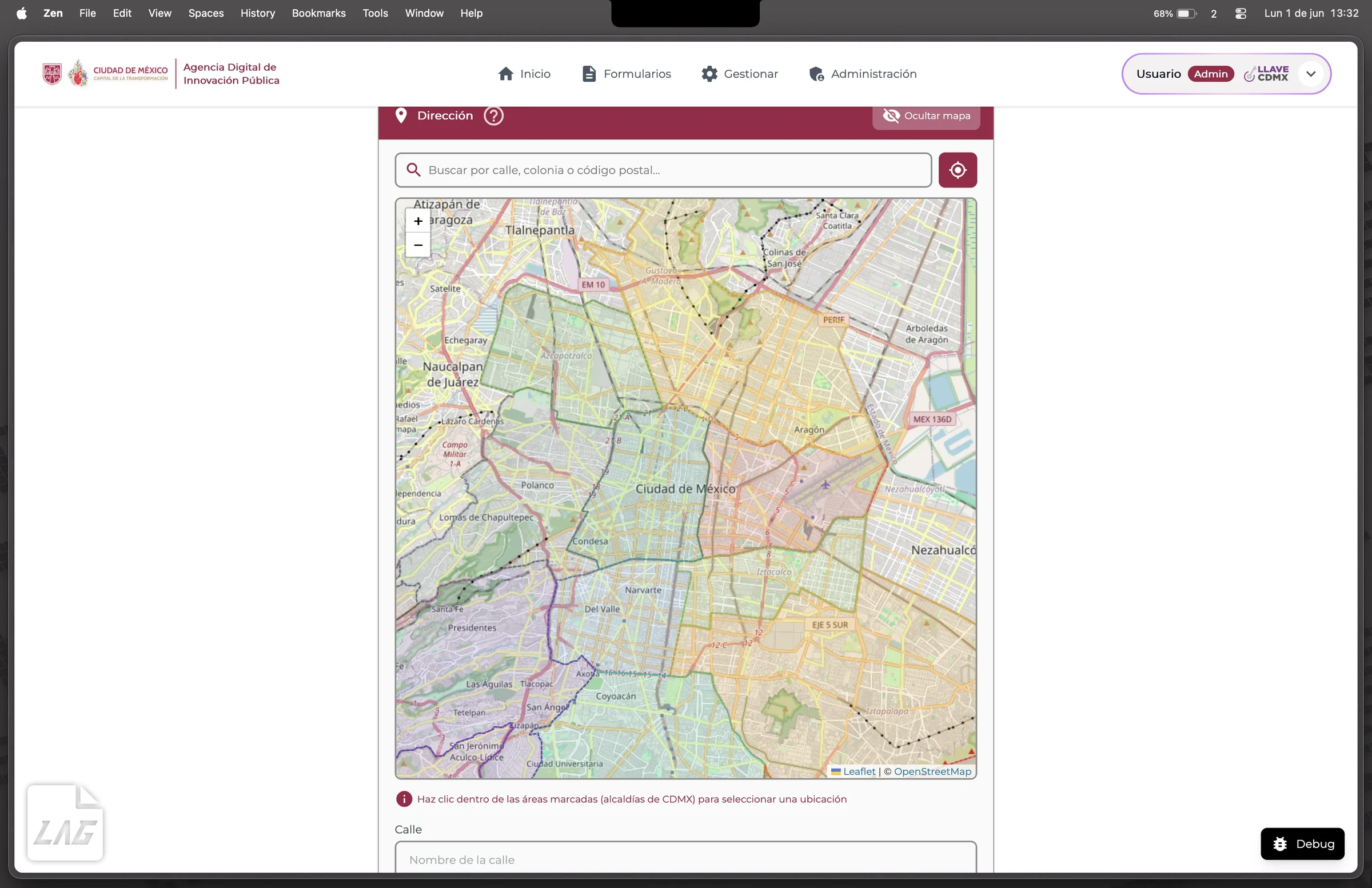
Task: Click the Del Valle label on the map
Action: tap(603, 609)
